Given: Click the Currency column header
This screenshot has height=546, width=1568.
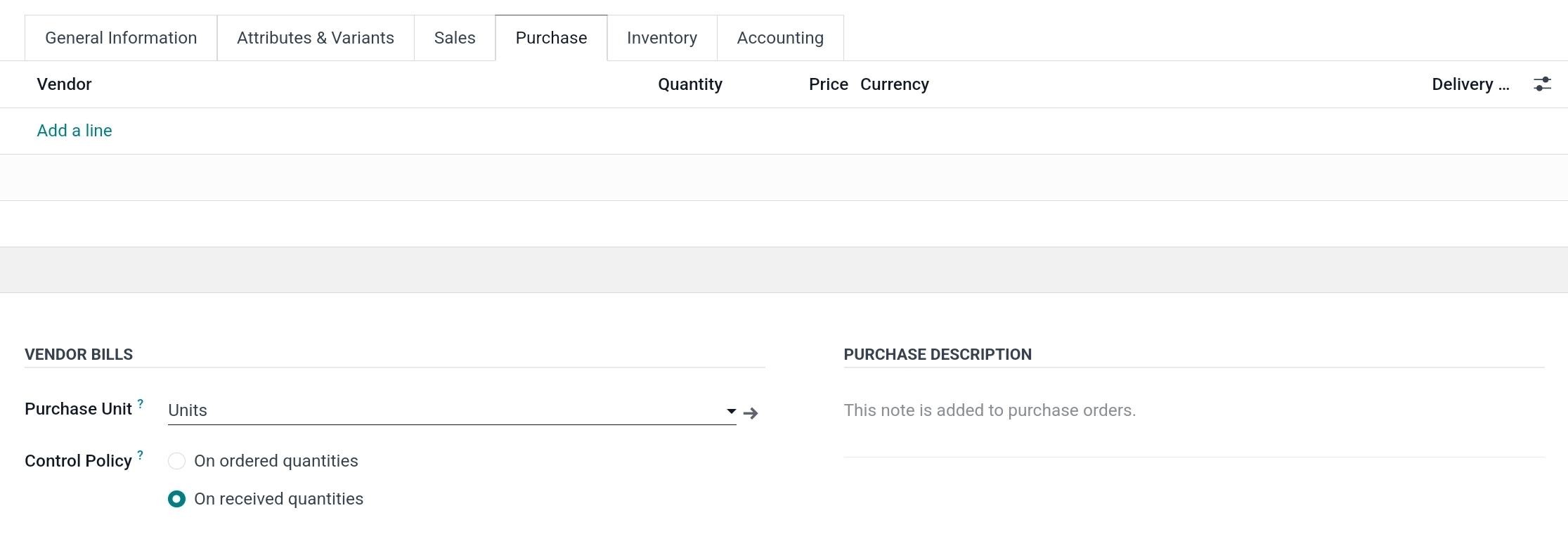Looking at the screenshot, I should click(x=895, y=84).
